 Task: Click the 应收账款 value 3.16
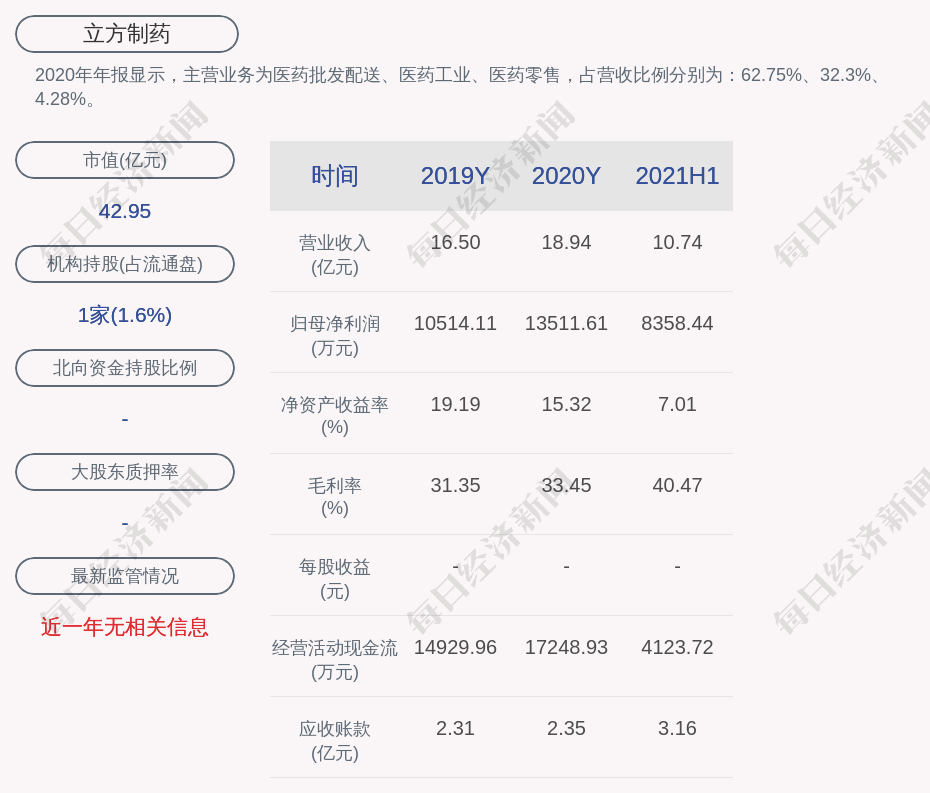point(677,728)
